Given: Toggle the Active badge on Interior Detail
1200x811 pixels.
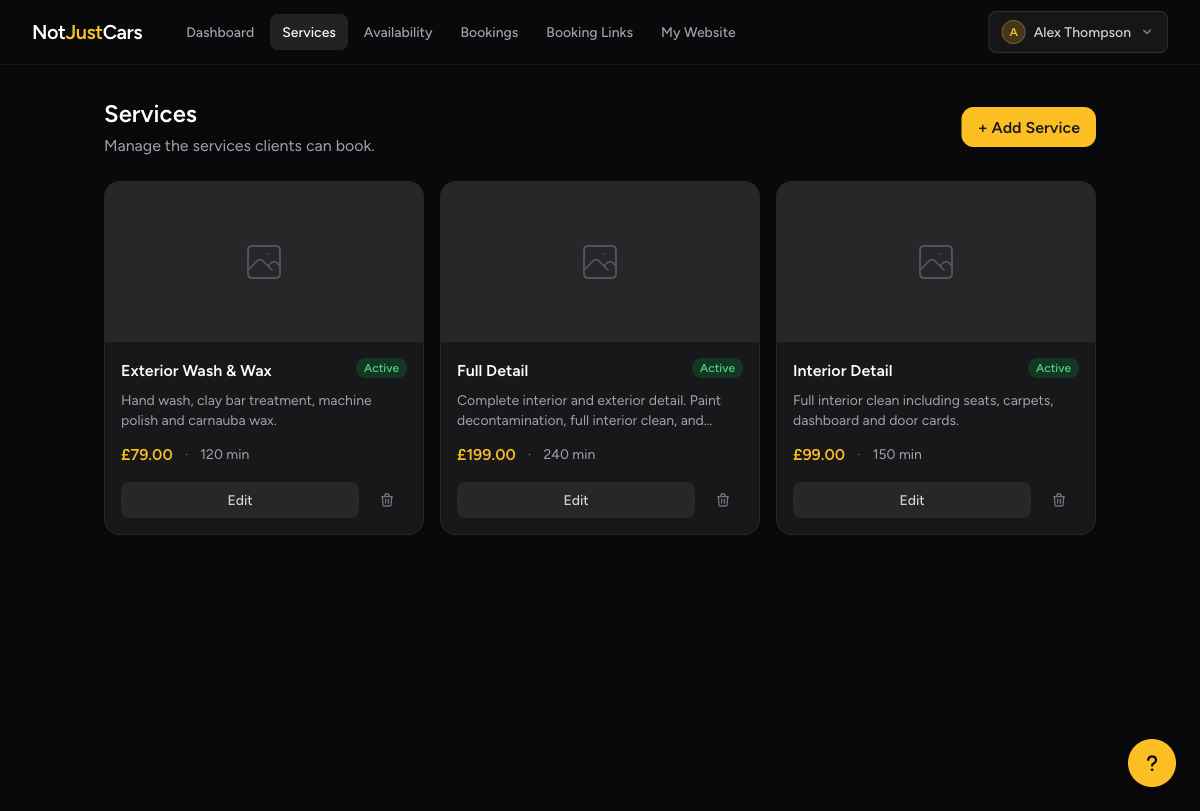Looking at the screenshot, I should 1053,368.
